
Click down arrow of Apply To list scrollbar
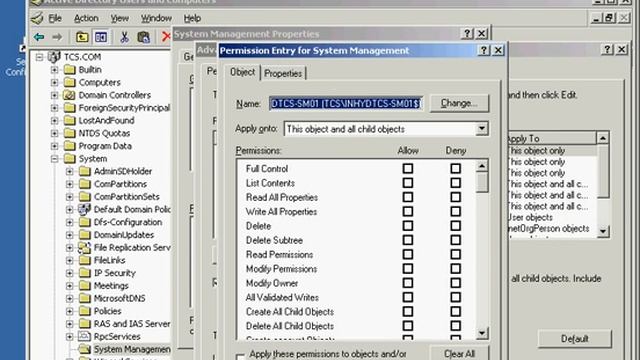pos(603,231)
